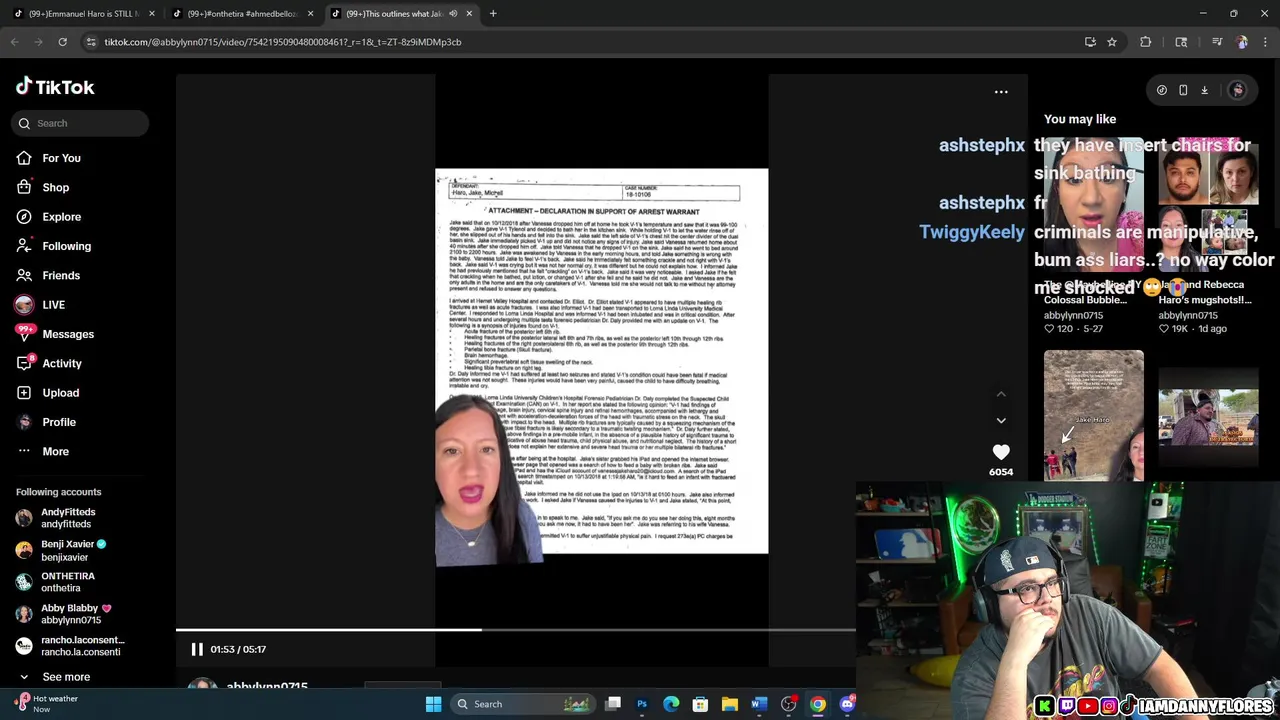The width and height of the screenshot is (1280, 720).
Task: Open Task View in the taskbar
Action: [613, 704]
